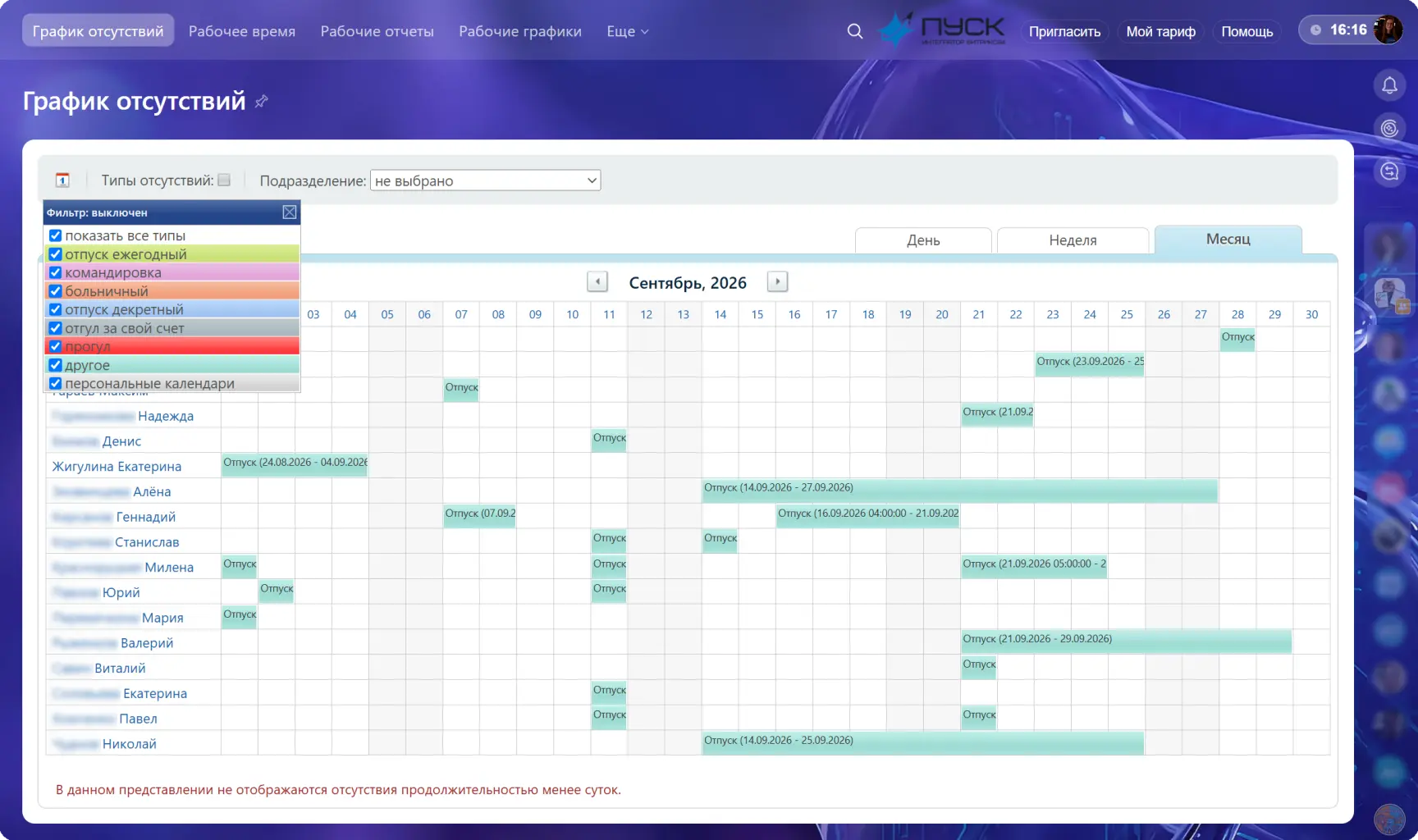Select the Месяц view tab

tap(1228, 239)
